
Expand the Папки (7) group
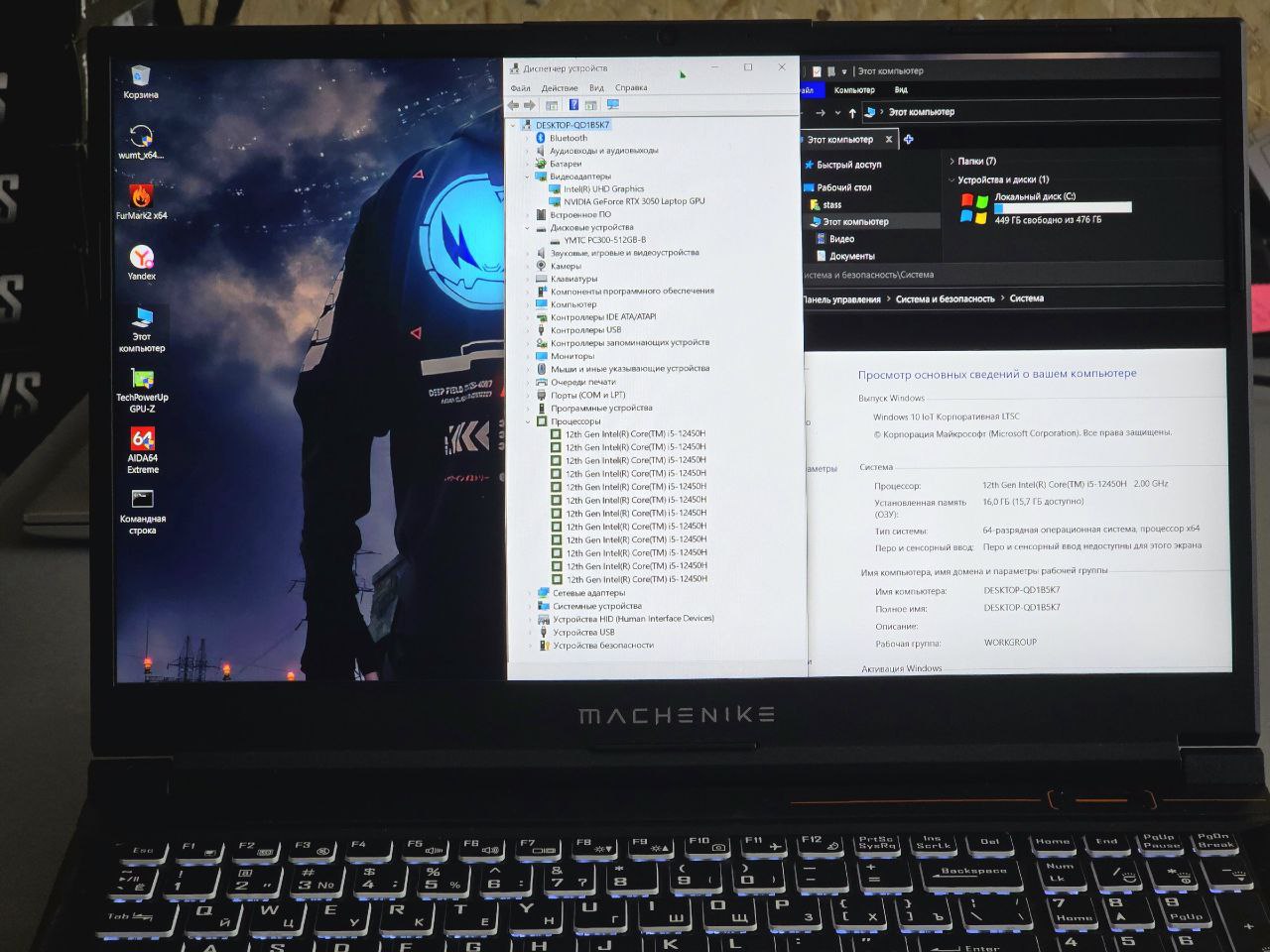click(952, 161)
